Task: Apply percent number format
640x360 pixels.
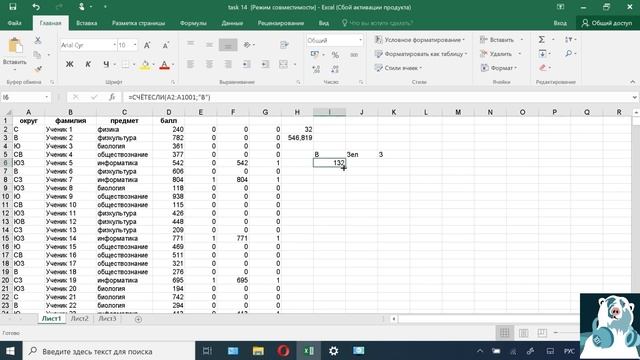Action: (335, 55)
